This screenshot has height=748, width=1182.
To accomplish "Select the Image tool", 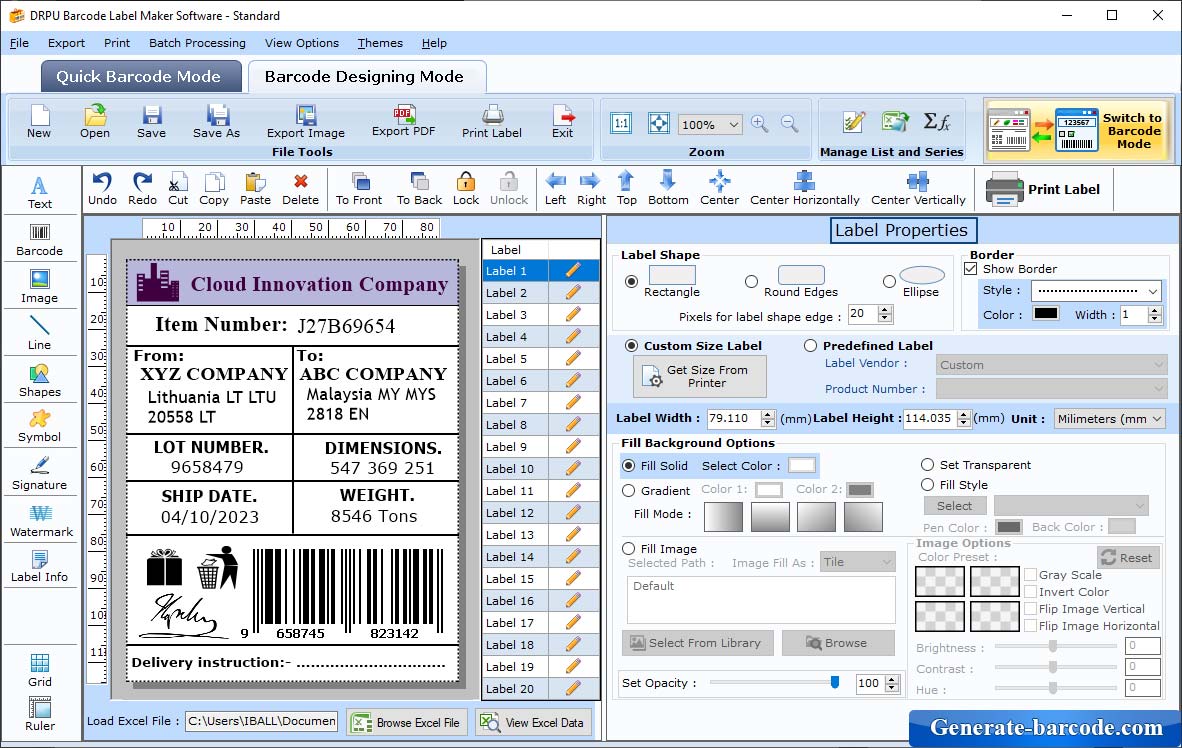I will (39, 287).
